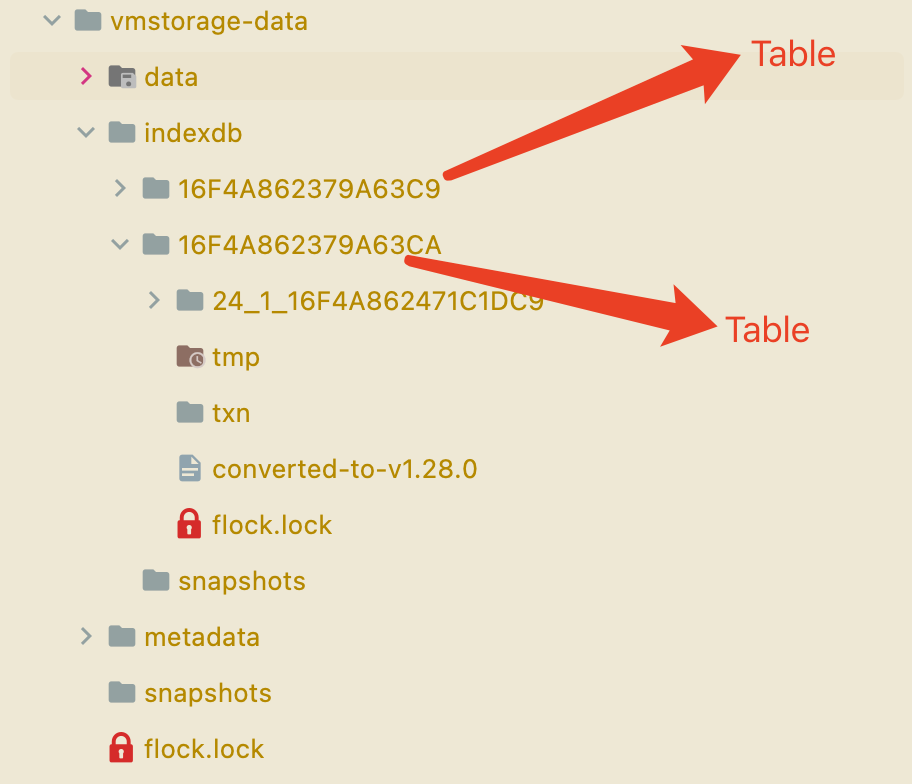Collapse the vmstorage-data folder
Image resolution: width=912 pixels, height=784 pixels.
(x=52, y=20)
